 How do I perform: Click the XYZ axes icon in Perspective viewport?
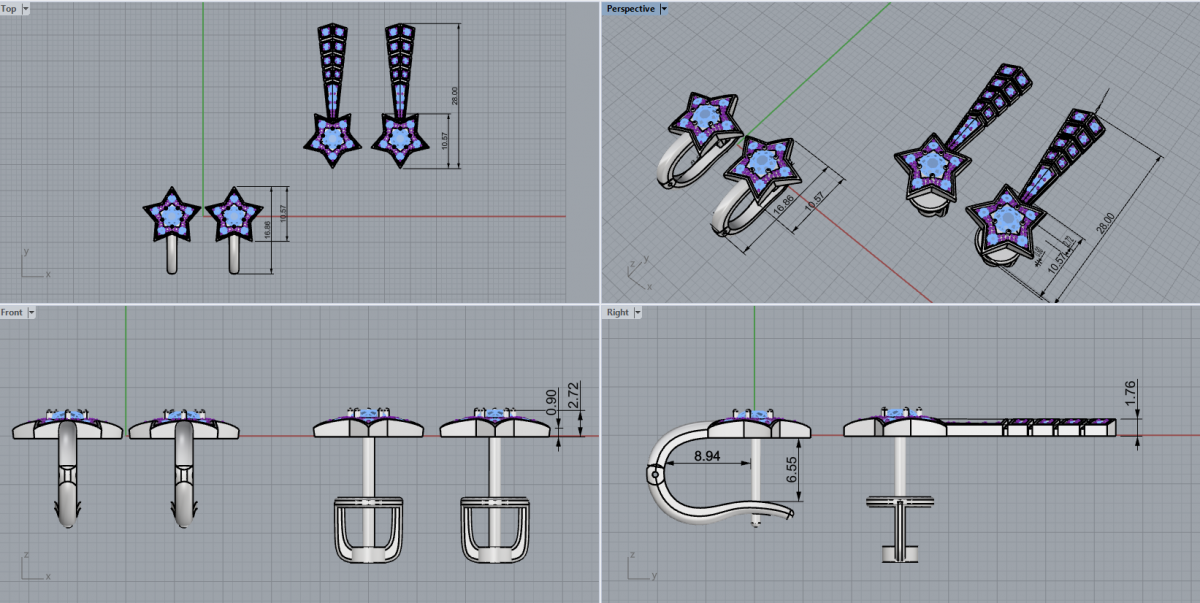tap(634, 270)
